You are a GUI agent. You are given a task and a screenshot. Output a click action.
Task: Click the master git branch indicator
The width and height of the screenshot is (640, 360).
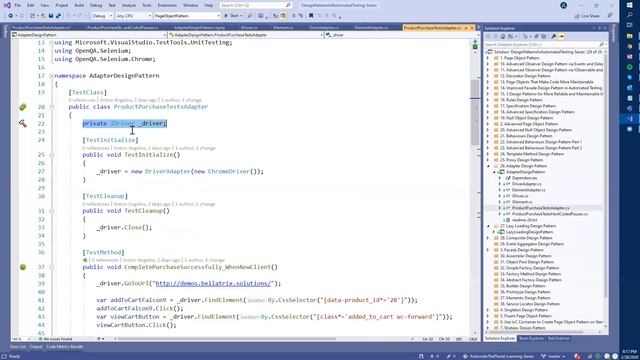553,356
